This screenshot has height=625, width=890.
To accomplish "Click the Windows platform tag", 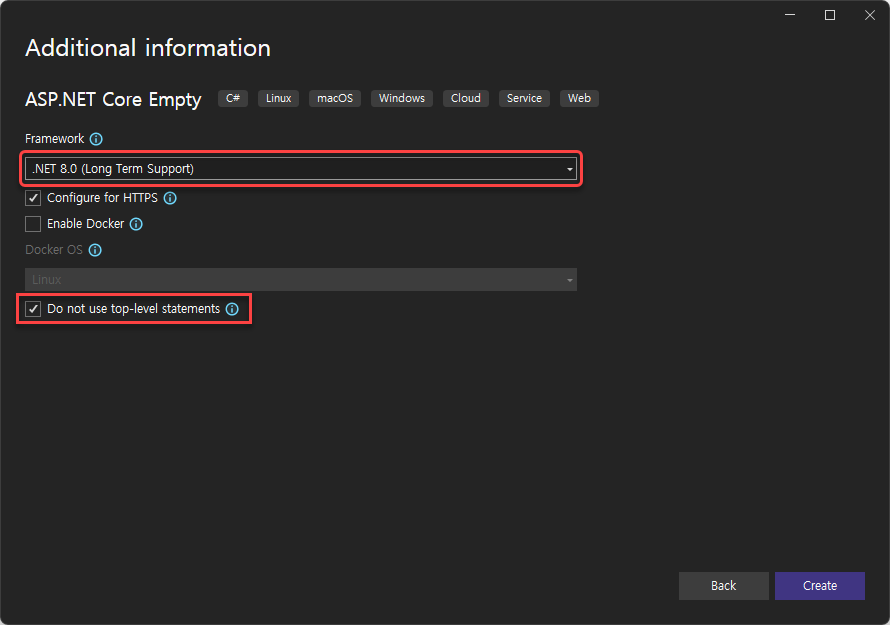I will pyautogui.click(x=402, y=98).
